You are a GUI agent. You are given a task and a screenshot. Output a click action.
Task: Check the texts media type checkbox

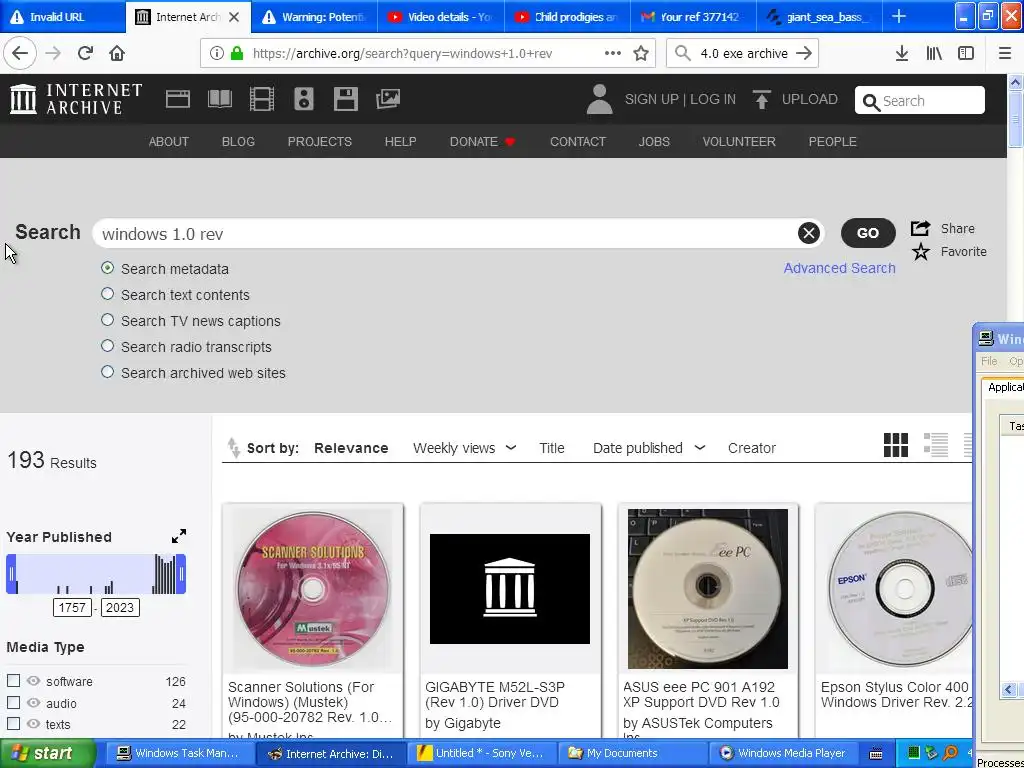(x=13, y=724)
